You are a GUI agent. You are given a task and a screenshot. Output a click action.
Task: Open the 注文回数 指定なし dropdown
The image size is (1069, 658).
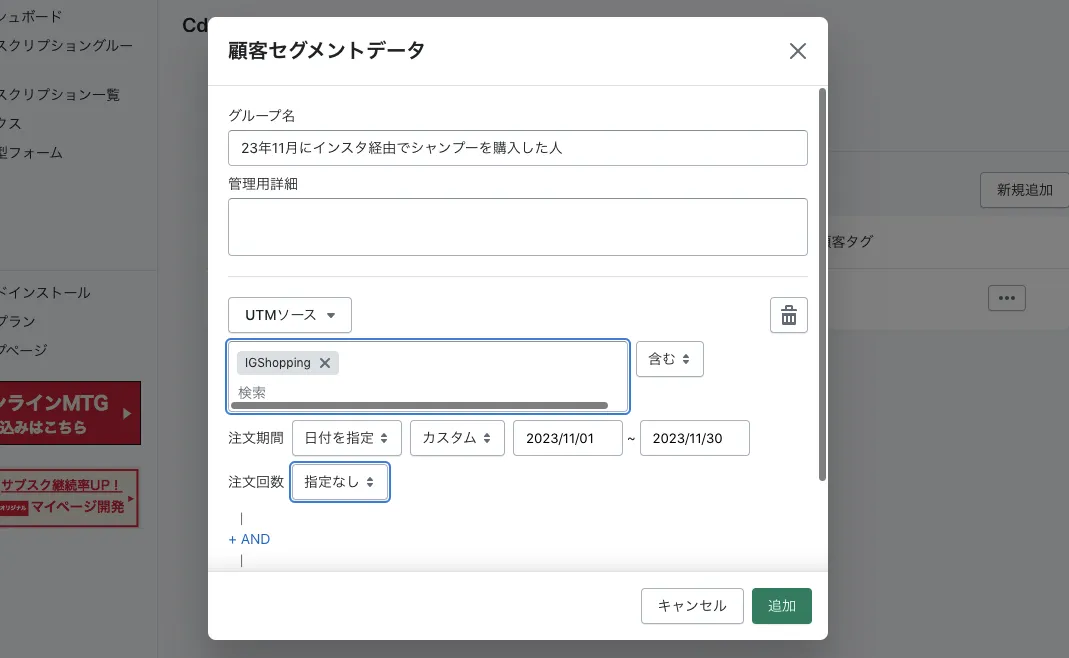339,482
